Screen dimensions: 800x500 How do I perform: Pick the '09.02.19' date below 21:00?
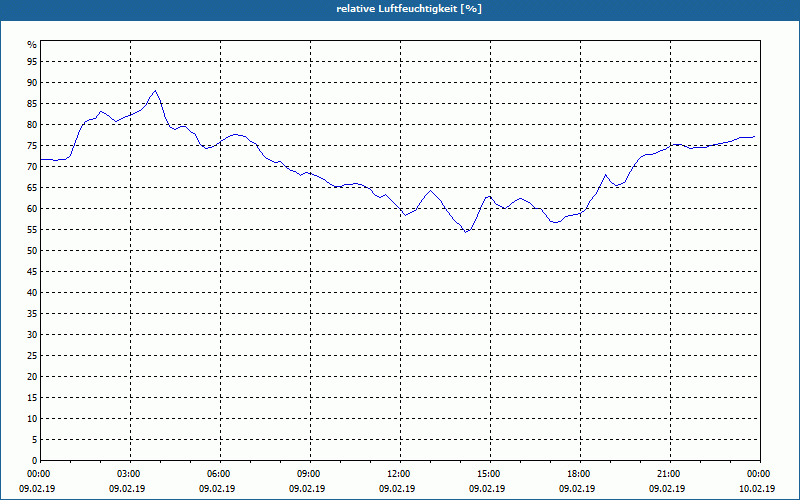tap(667, 489)
